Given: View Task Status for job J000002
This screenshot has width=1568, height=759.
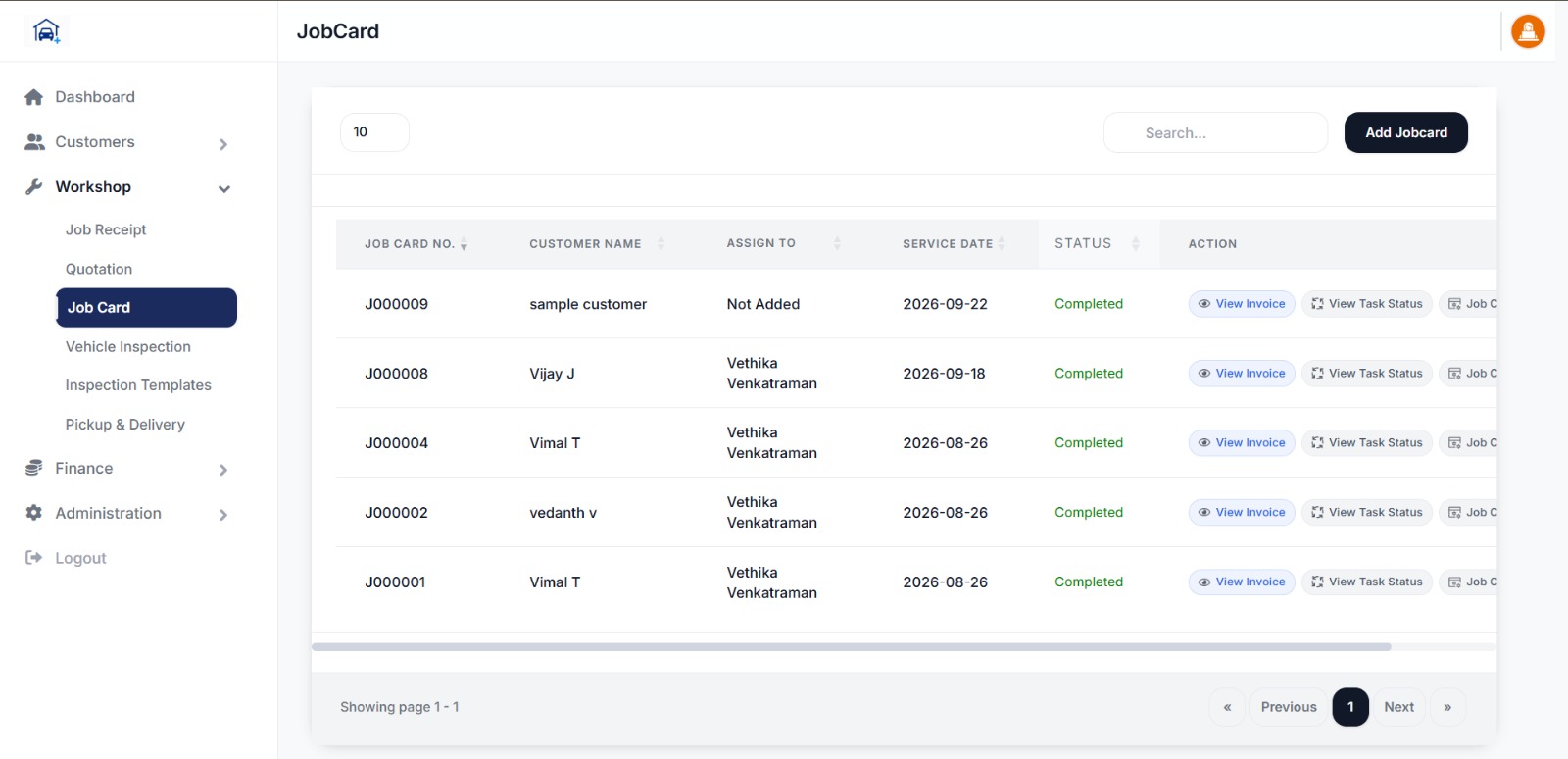Looking at the screenshot, I should point(1367,513).
